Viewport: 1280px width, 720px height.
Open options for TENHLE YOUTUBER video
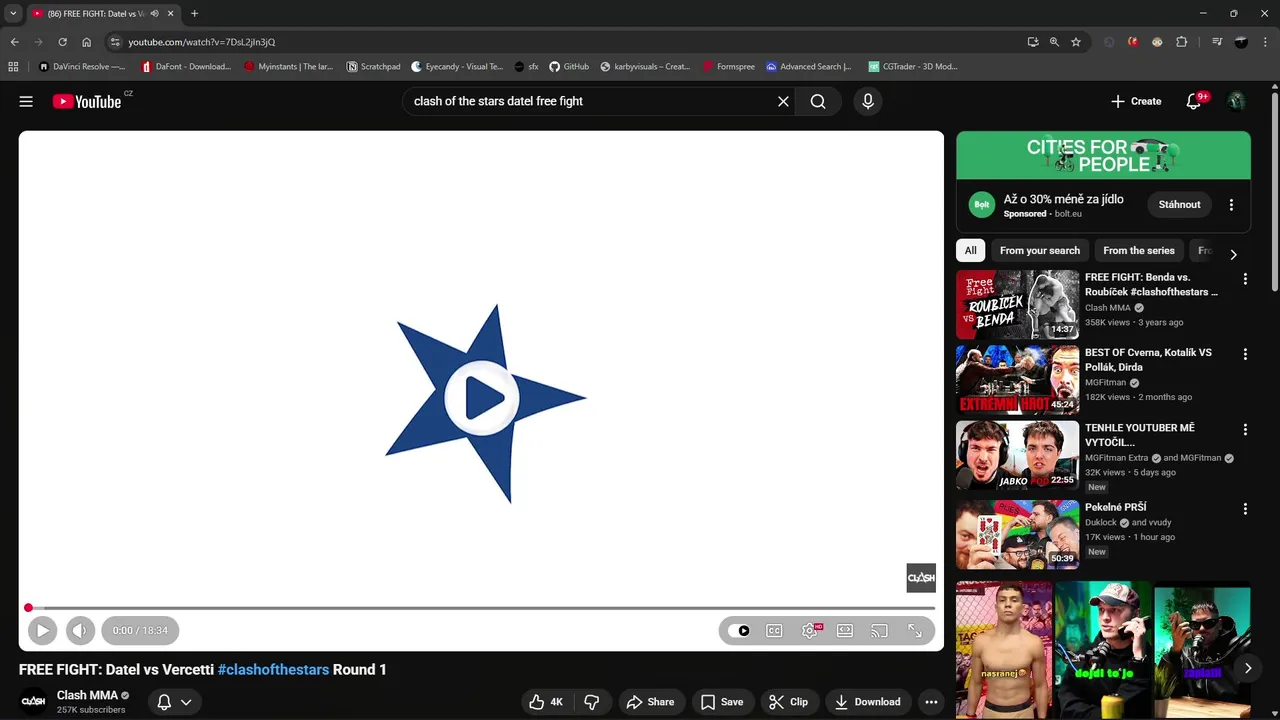[x=1245, y=429]
